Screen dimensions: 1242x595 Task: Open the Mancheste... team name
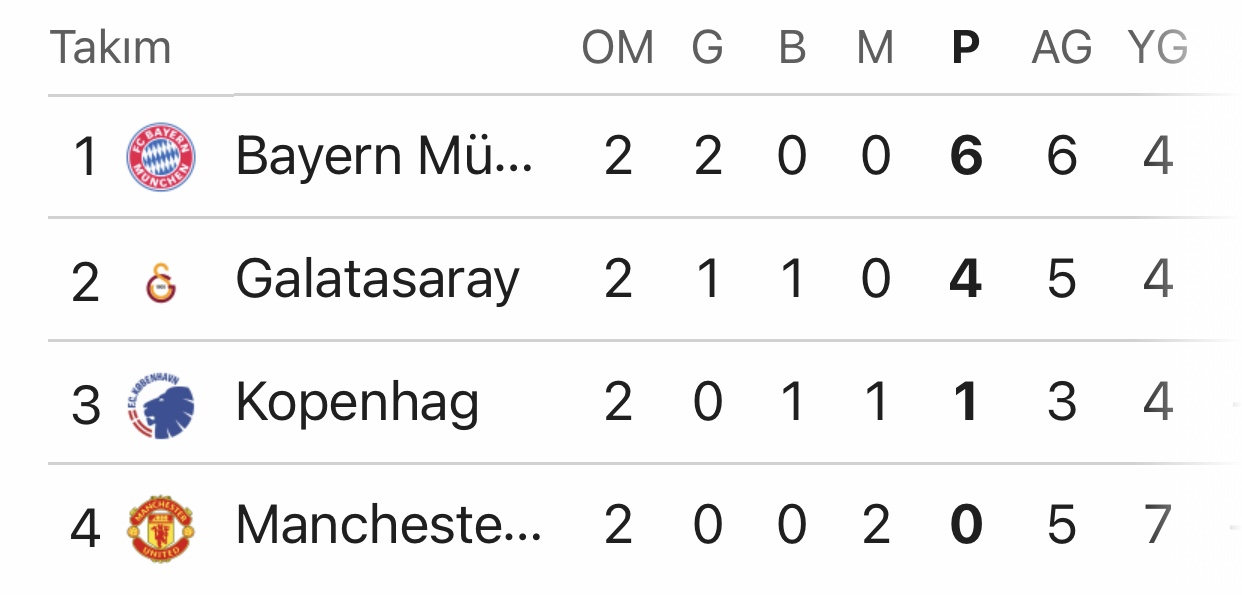point(388,526)
